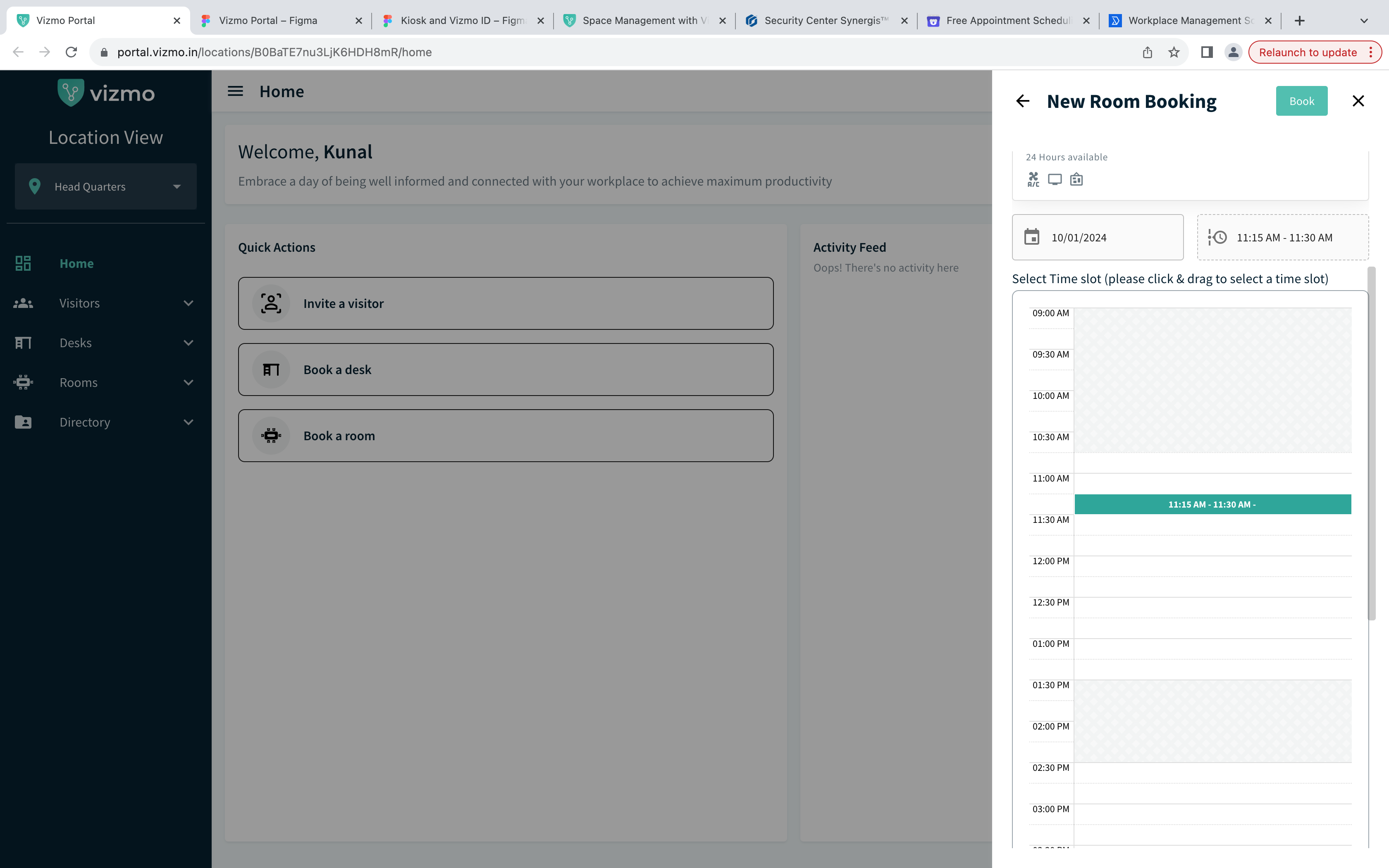Image resolution: width=1389 pixels, height=868 pixels.
Task: Click the calendar icon in date field
Action: point(1031,237)
